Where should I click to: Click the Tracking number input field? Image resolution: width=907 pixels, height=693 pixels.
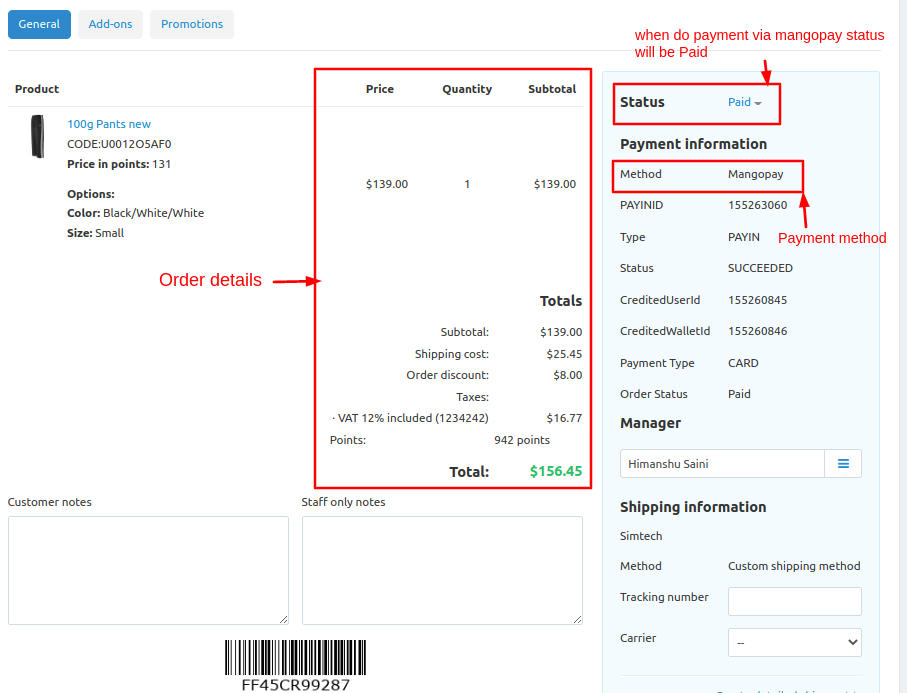(794, 601)
